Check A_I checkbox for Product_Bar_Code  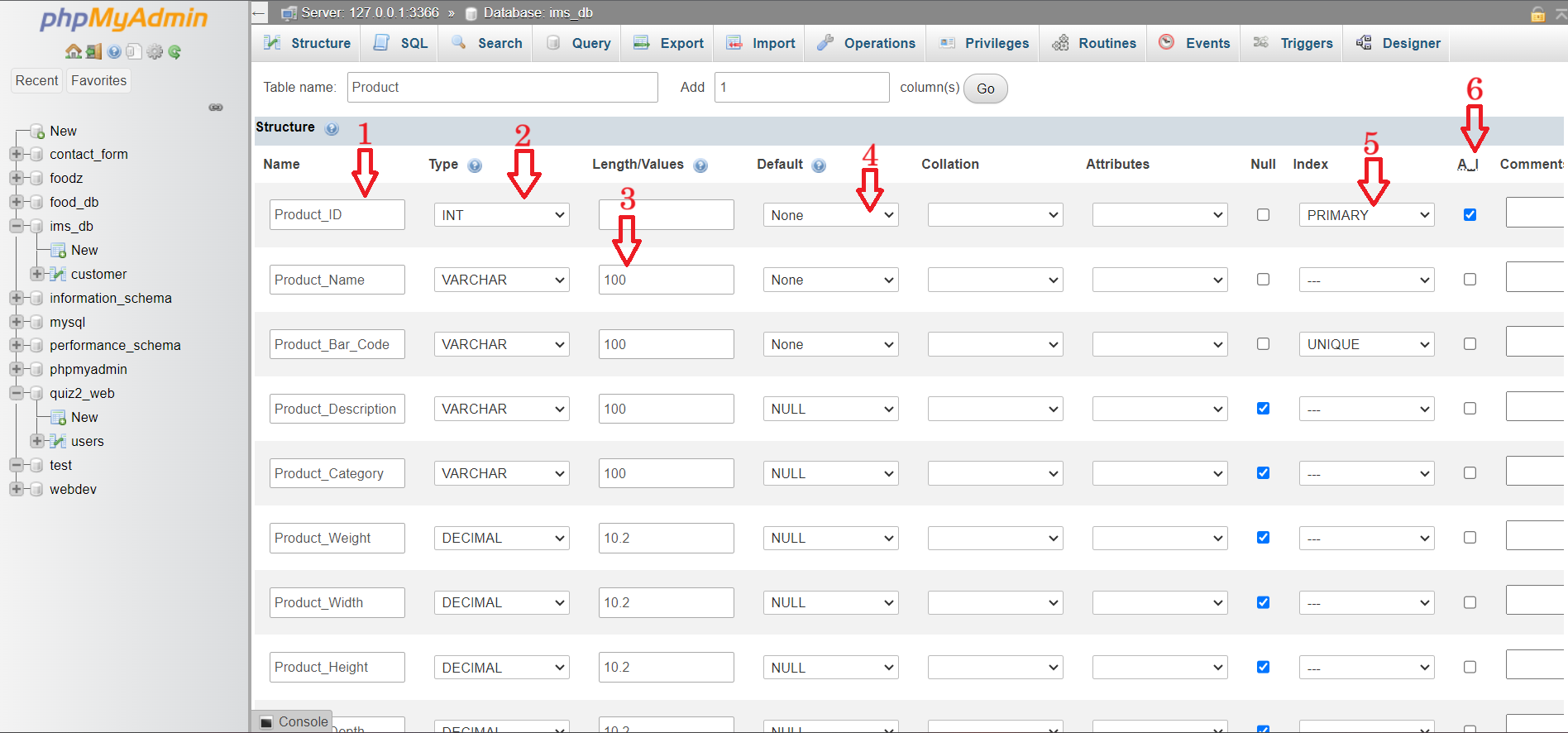tap(1470, 343)
